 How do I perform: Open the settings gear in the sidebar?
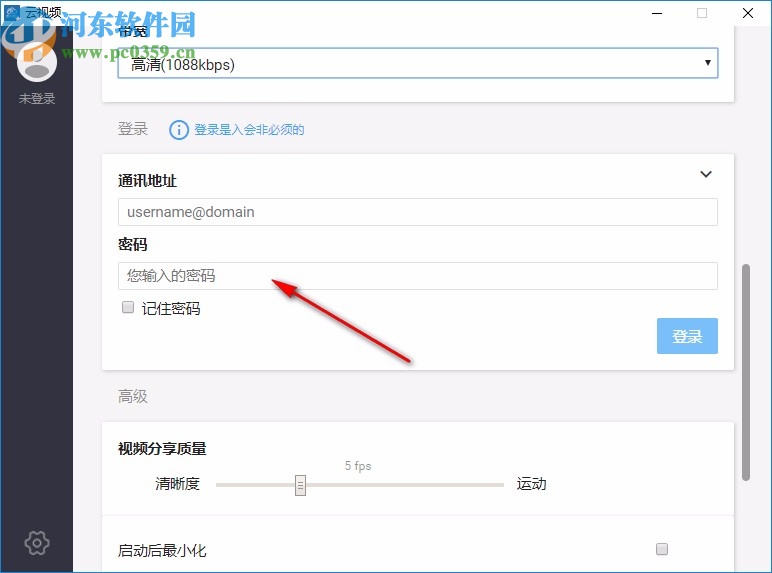click(x=37, y=543)
